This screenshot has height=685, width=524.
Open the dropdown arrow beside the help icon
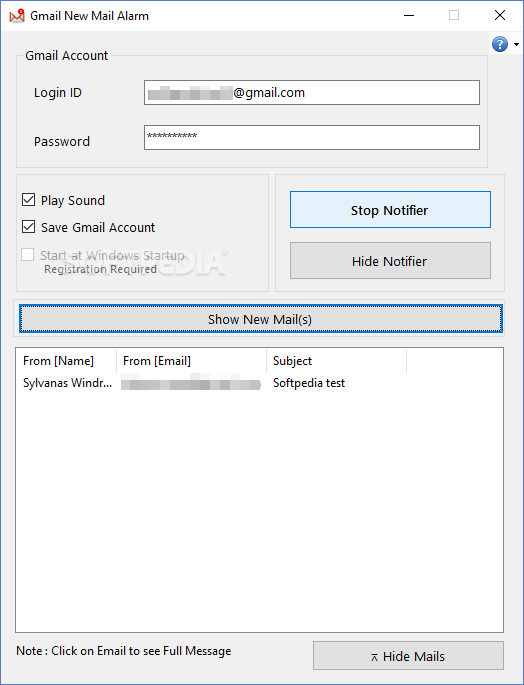516,45
